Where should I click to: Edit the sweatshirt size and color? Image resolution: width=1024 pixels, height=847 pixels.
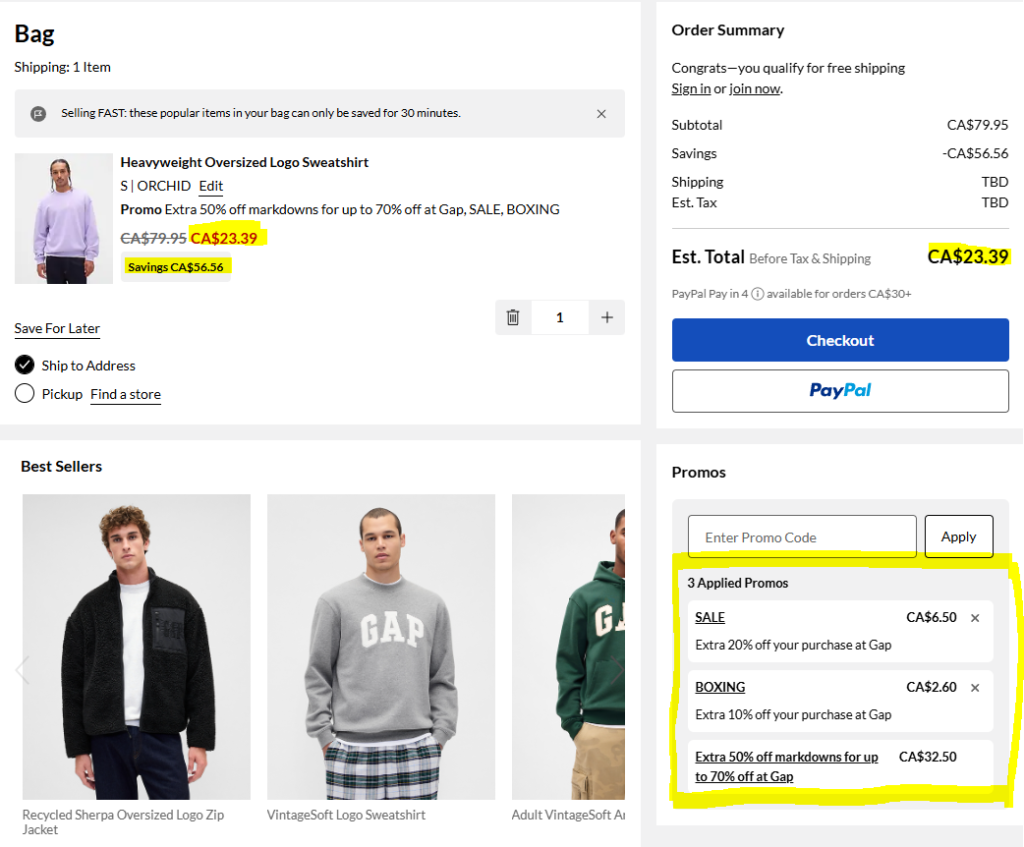pos(211,186)
